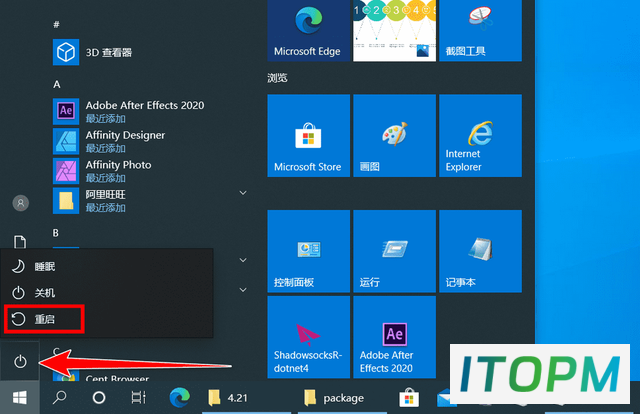Click the 浏览 tile group heading
The width and height of the screenshot is (640, 414).
pyautogui.click(x=277, y=78)
